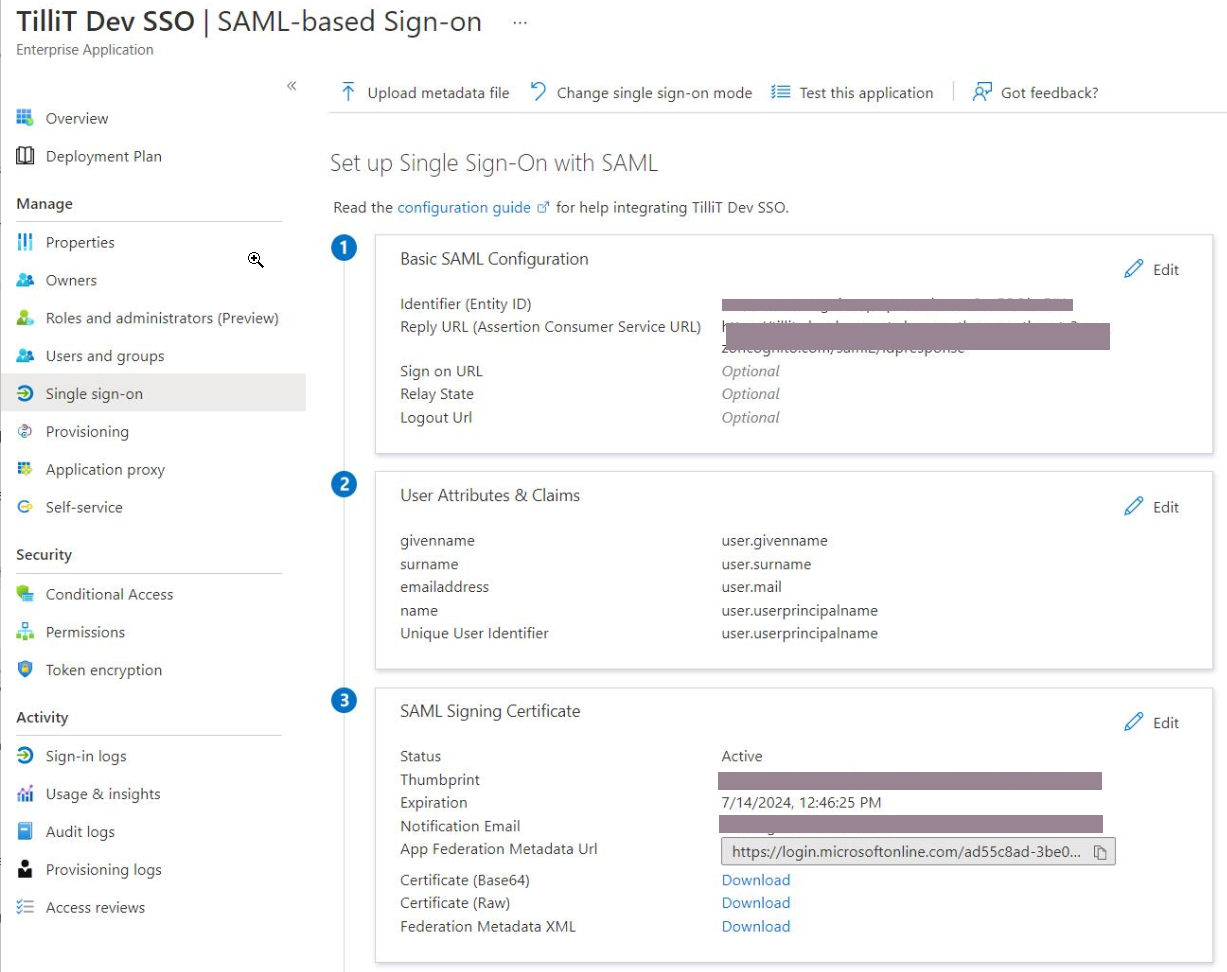Image resolution: width=1227 pixels, height=972 pixels.
Task: Click the Got feedback person icon
Action: (982, 93)
